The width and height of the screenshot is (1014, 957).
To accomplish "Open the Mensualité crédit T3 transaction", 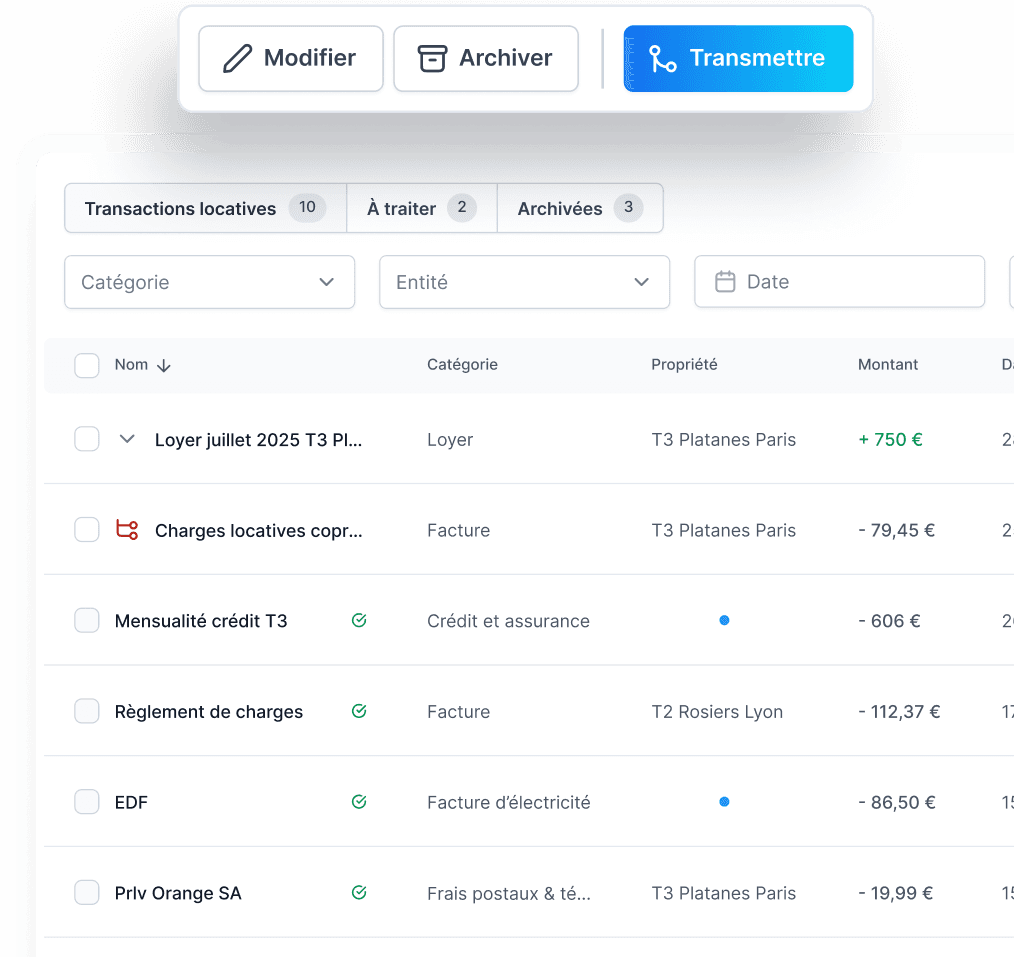I will (x=201, y=621).
